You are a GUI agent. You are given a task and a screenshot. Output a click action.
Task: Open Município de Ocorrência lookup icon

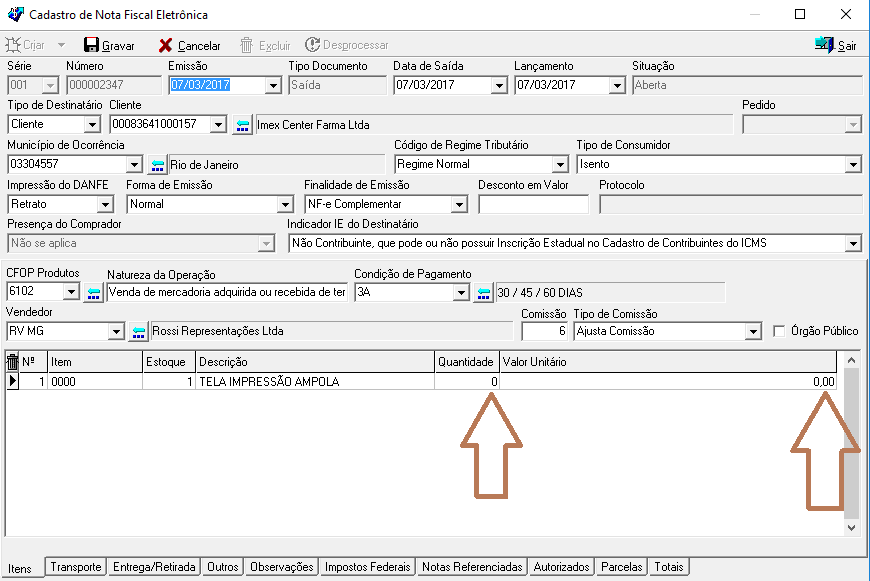(158, 165)
